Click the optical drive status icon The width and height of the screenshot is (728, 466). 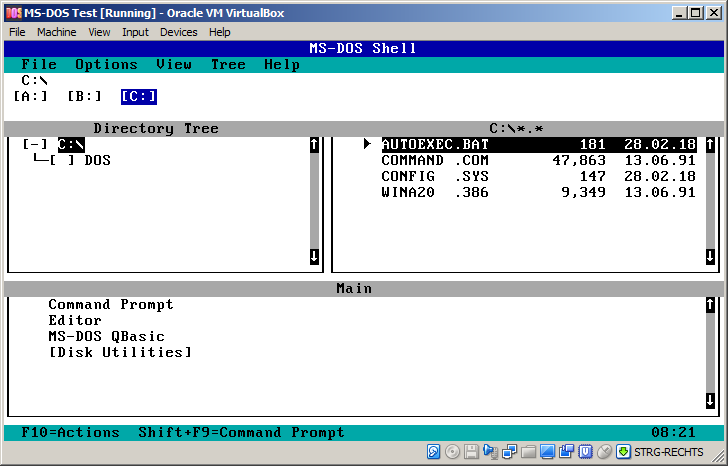click(452, 451)
